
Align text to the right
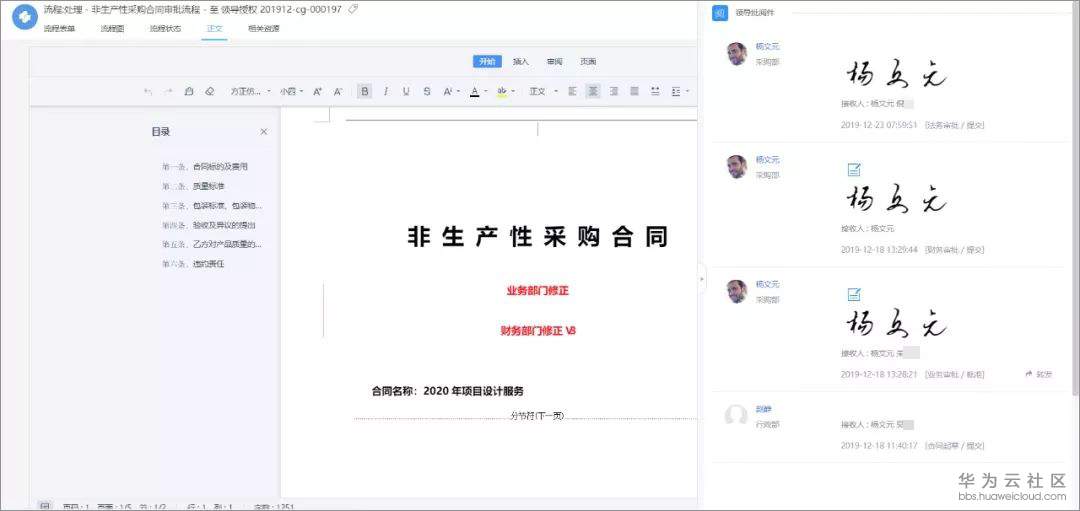614,91
